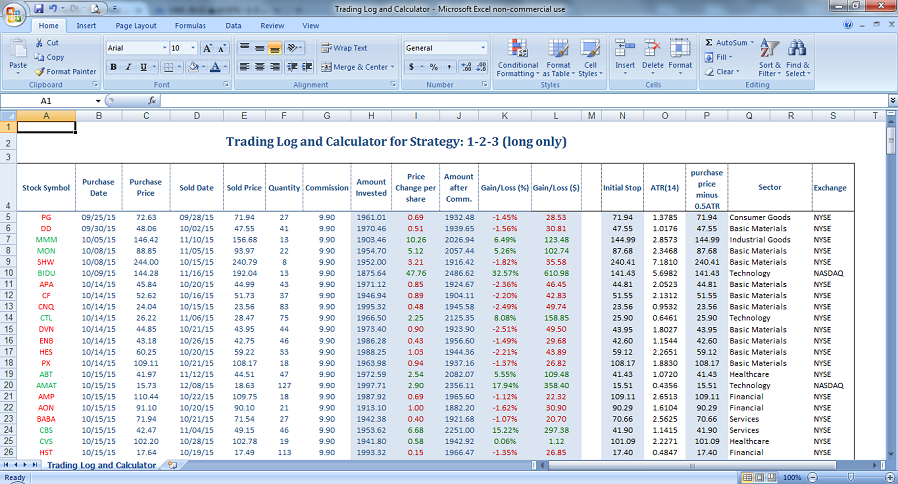Click the Delete cells icon
This screenshot has width=898, height=484.
pos(653,48)
